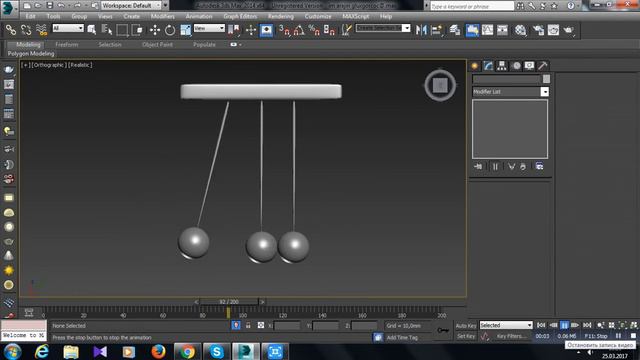
Task: Click the time slider at frame 92 / 200
Action: 229,302
